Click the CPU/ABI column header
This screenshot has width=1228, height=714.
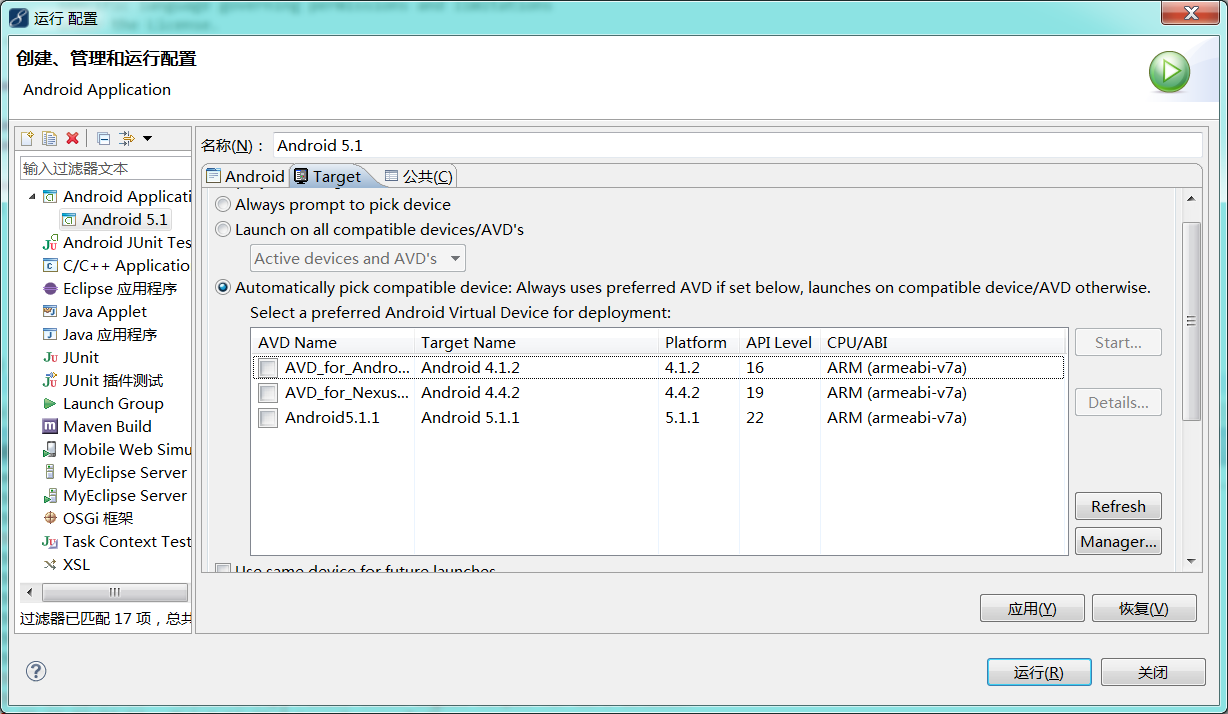click(943, 342)
